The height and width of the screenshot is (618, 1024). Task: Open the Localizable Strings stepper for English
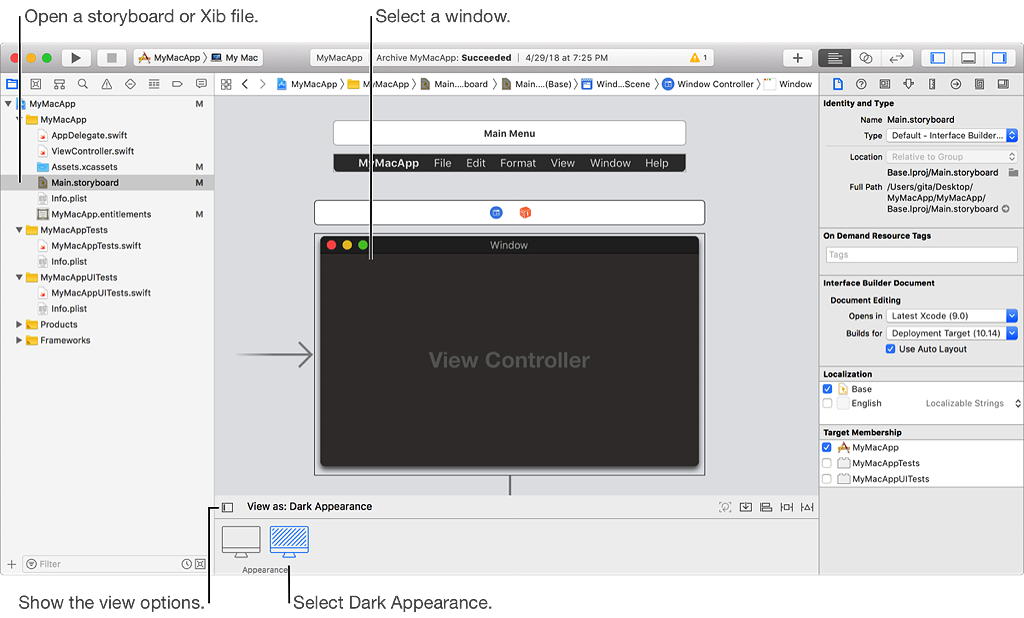point(1017,404)
